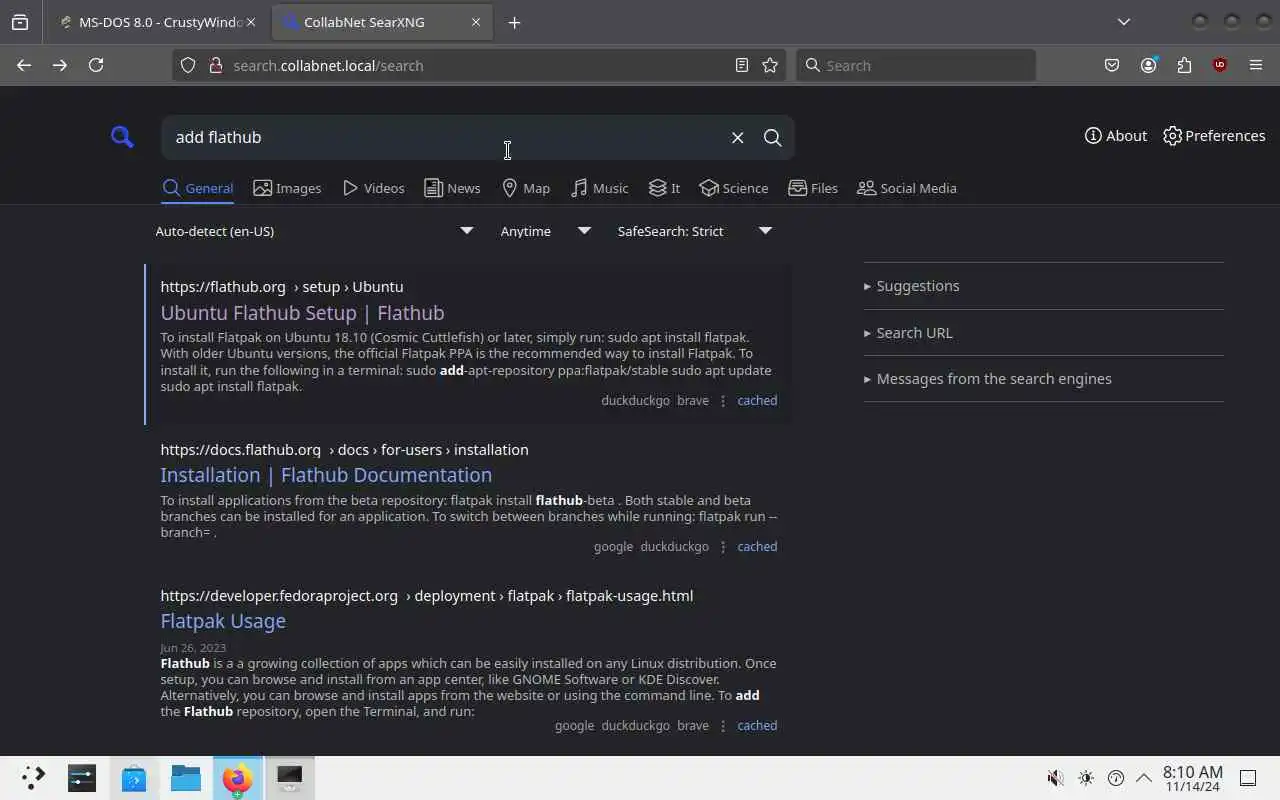
Task: Click the muted volume tray icon
Action: [1055, 778]
